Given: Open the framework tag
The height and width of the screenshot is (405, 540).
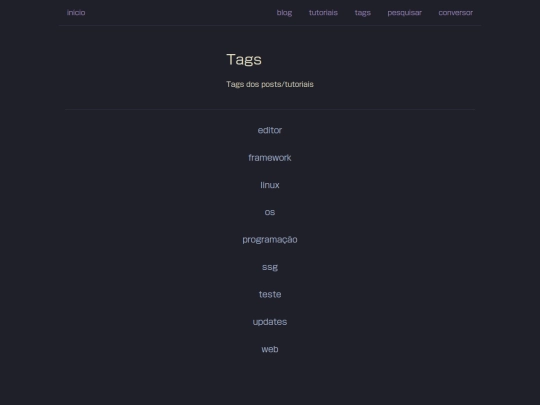Looking at the screenshot, I should (270, 158).
